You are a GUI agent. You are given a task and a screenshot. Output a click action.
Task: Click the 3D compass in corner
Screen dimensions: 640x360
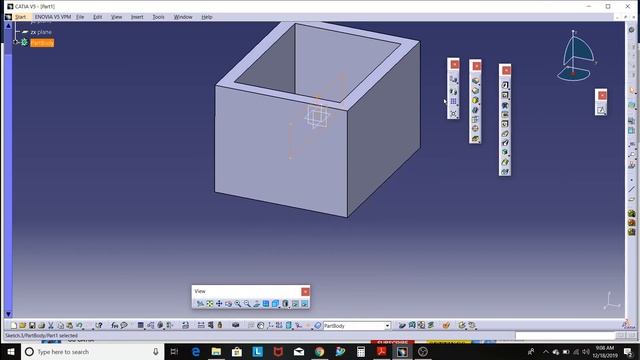tap(577, 56)
